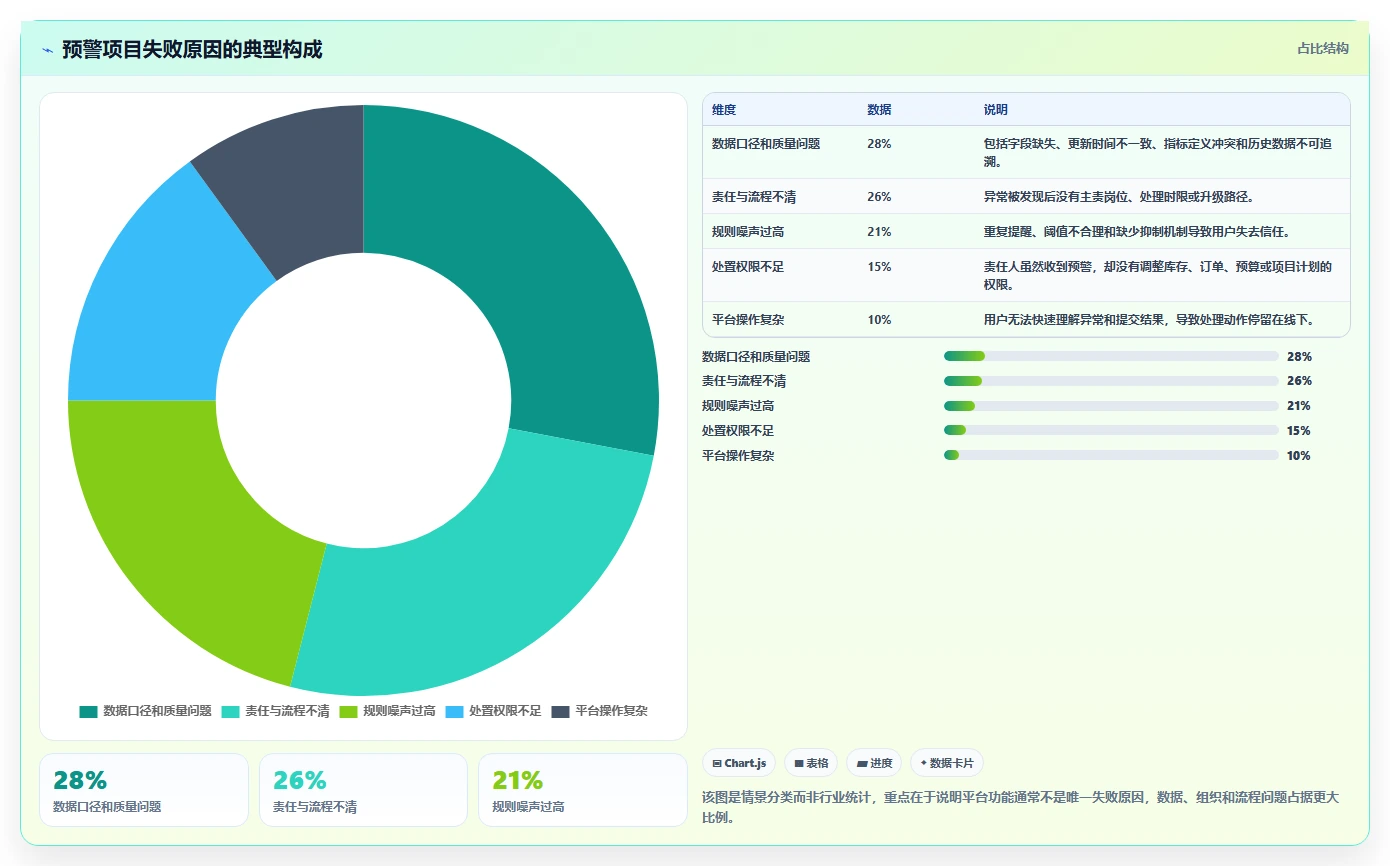
Task: Click the 平台操作复杂 cell in the table
Action: pyautogui.click(x=748, y=320)
